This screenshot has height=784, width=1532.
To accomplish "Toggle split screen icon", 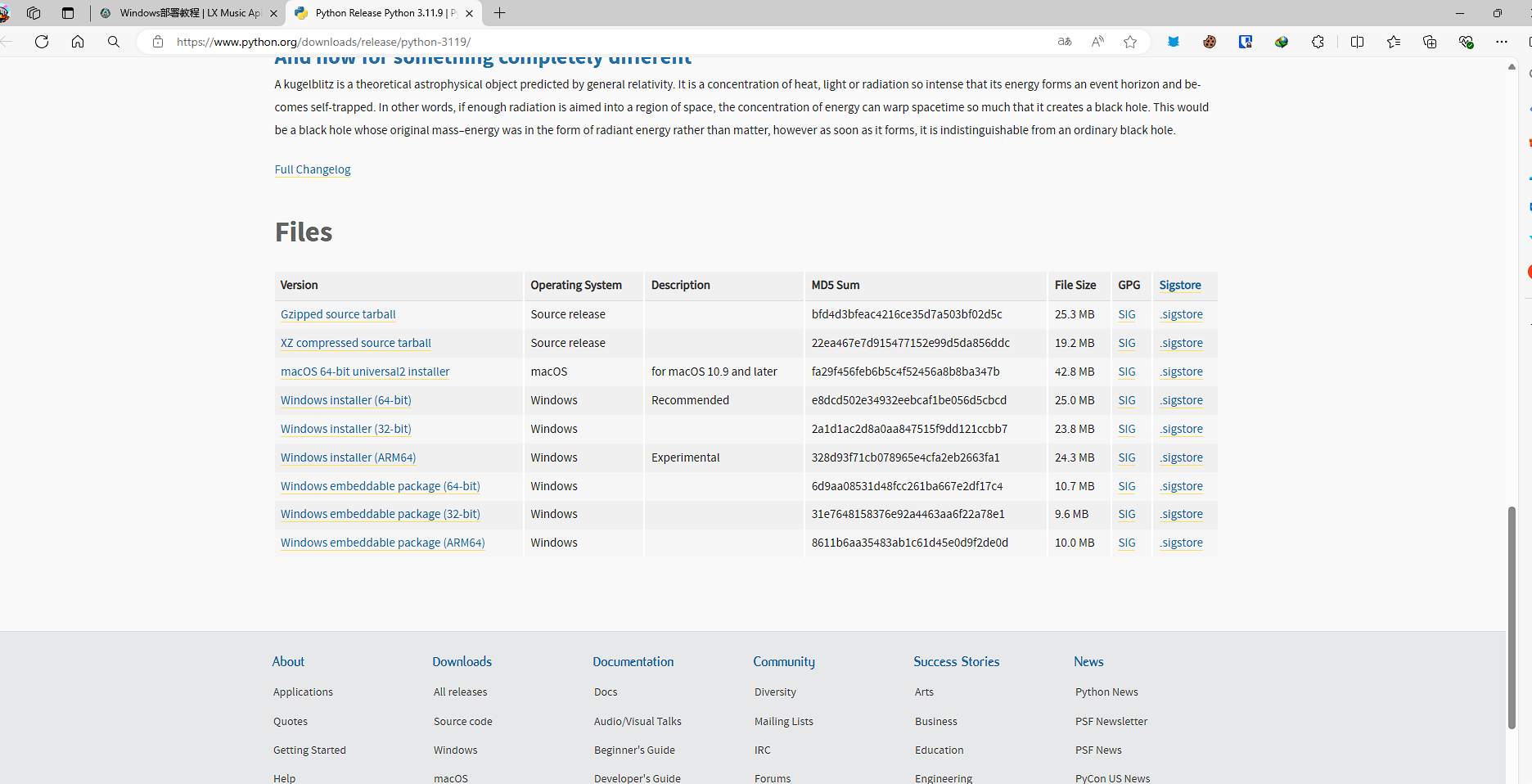I will click(x=1357, y=42).
